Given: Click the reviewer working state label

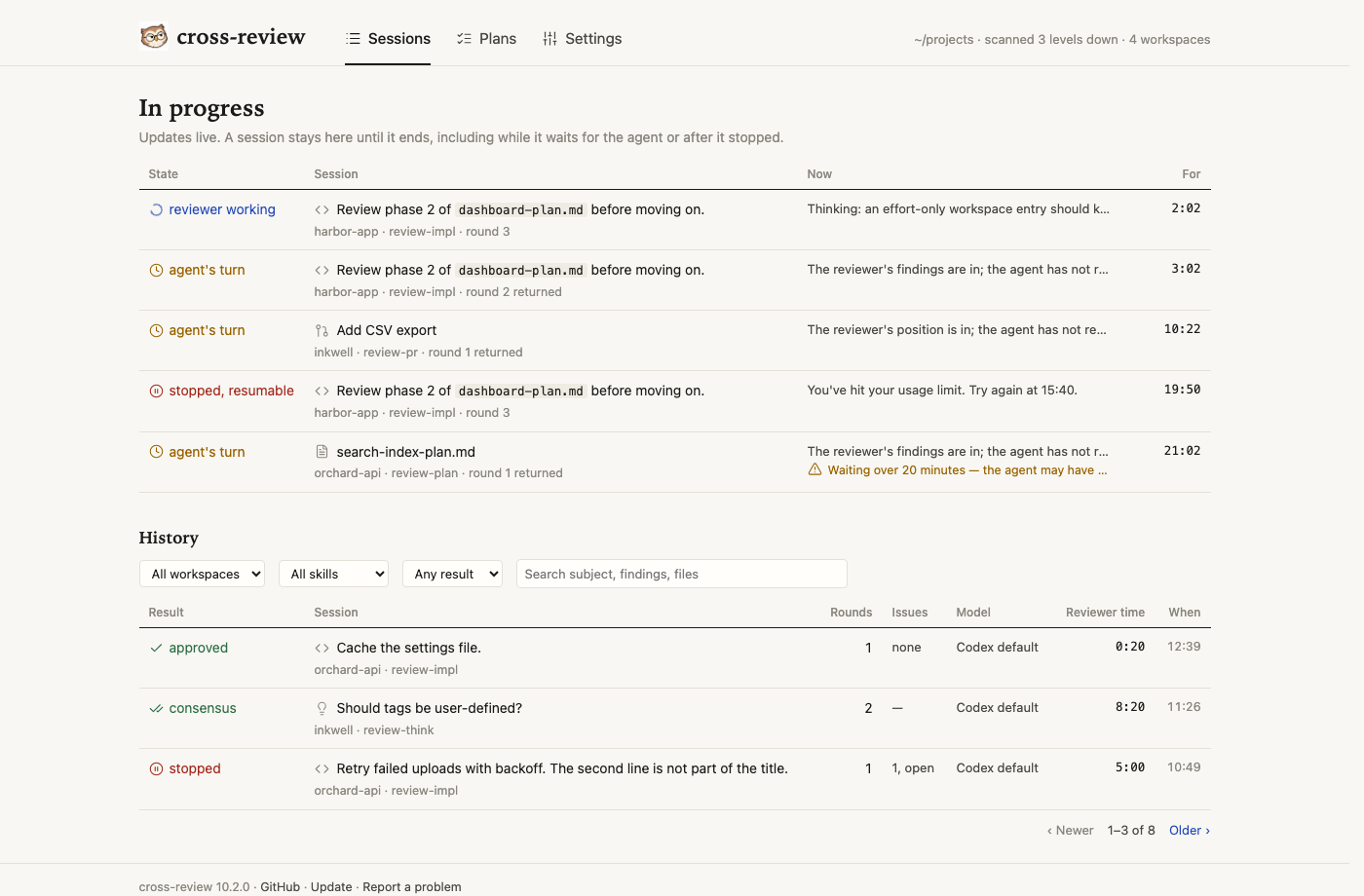Looking at the screenshot, I should pyautogui.click(x=222, y=209).
